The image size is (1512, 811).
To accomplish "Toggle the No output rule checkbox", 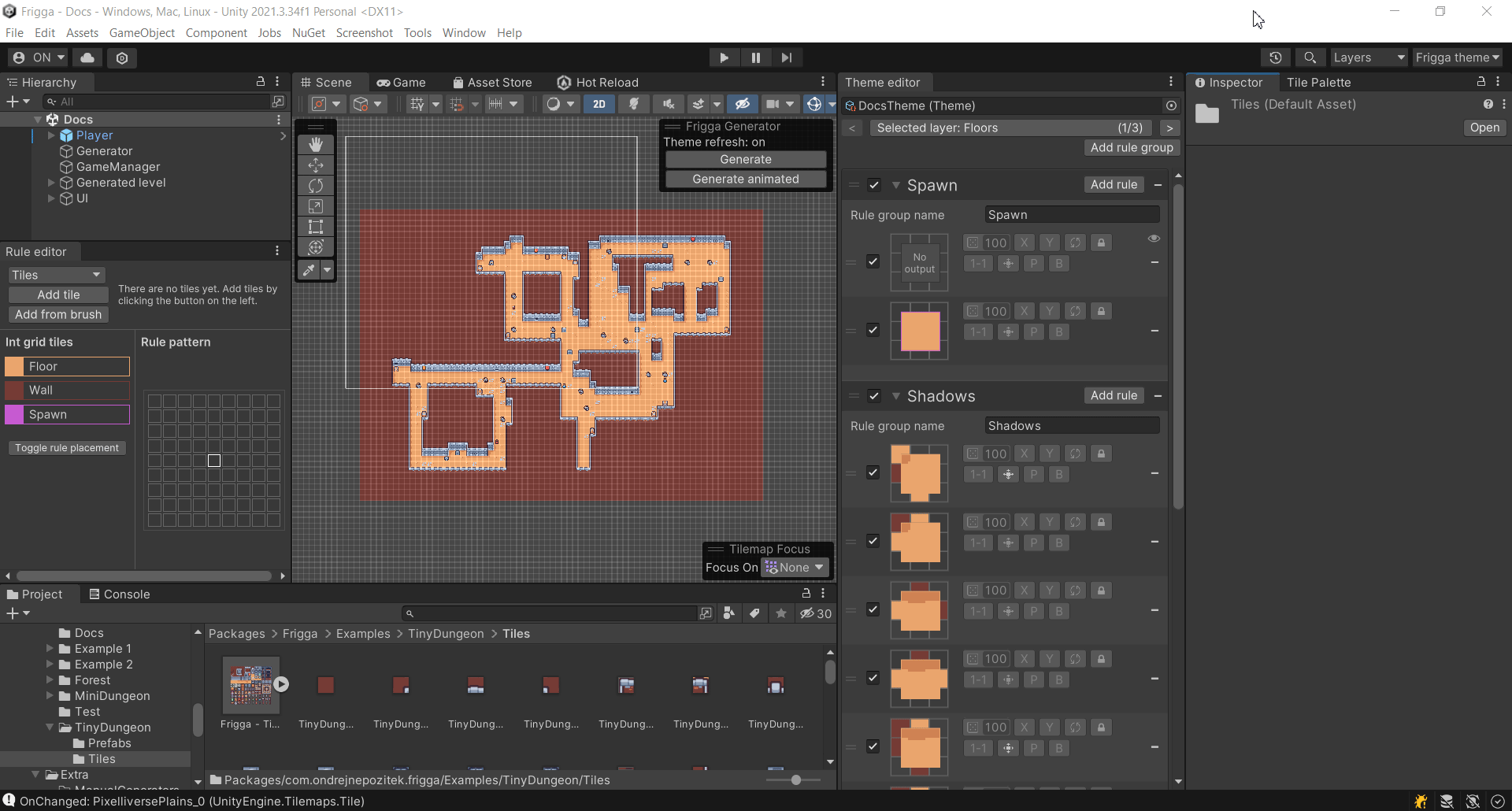I will pos(873,261).
